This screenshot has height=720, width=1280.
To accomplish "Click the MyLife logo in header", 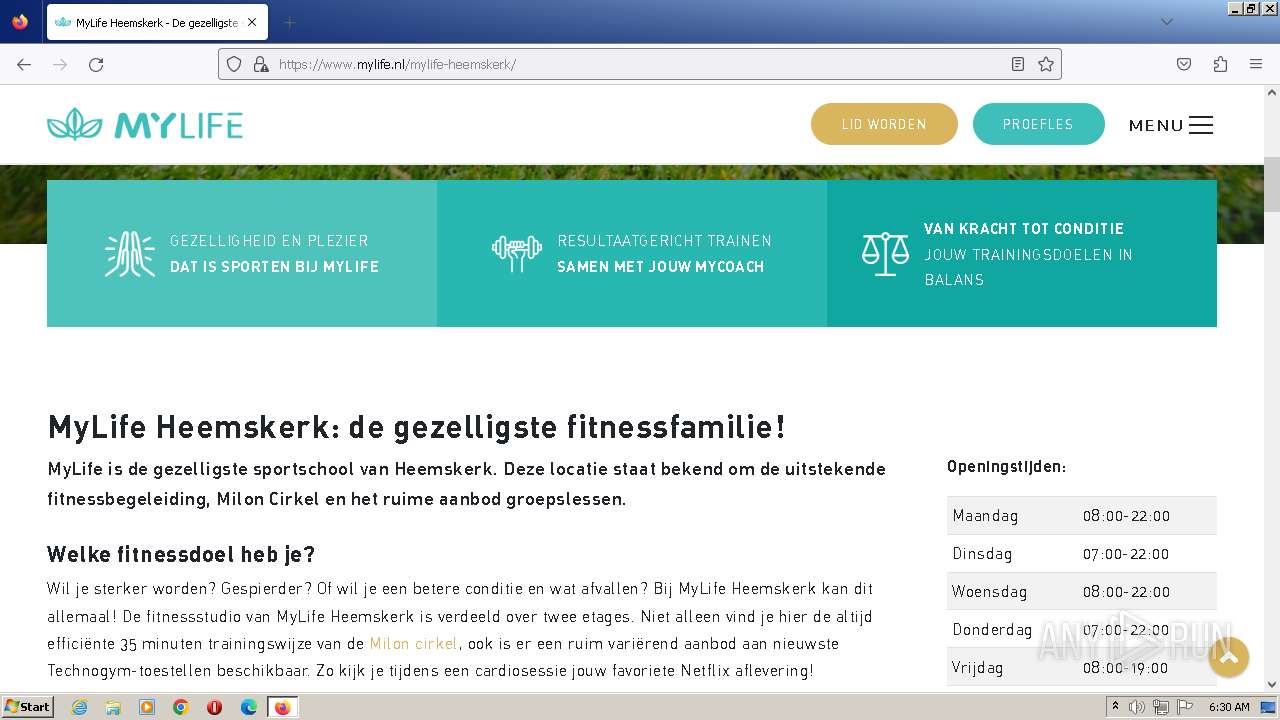I will 145,125.
